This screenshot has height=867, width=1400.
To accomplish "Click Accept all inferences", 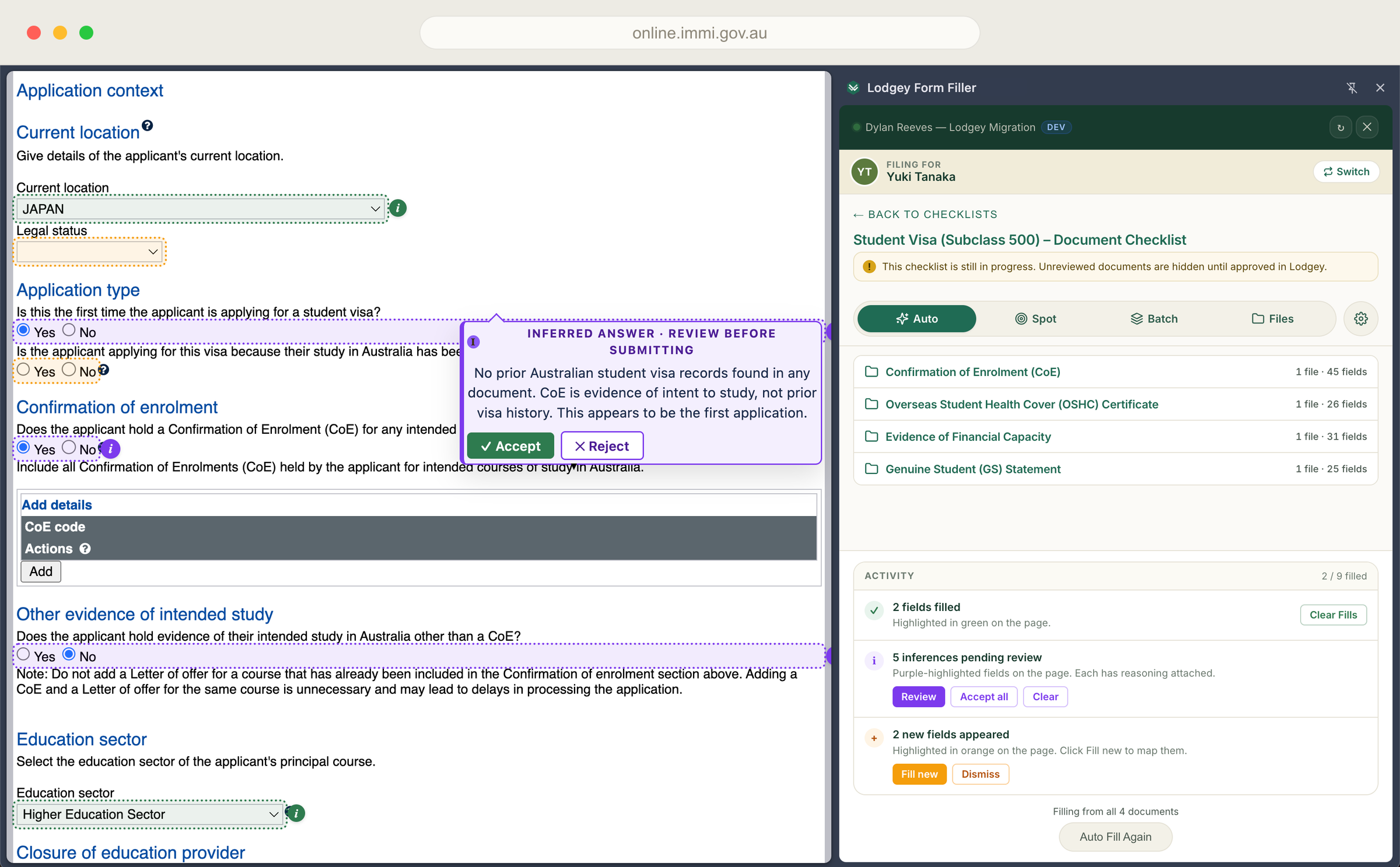I will 984,697.
